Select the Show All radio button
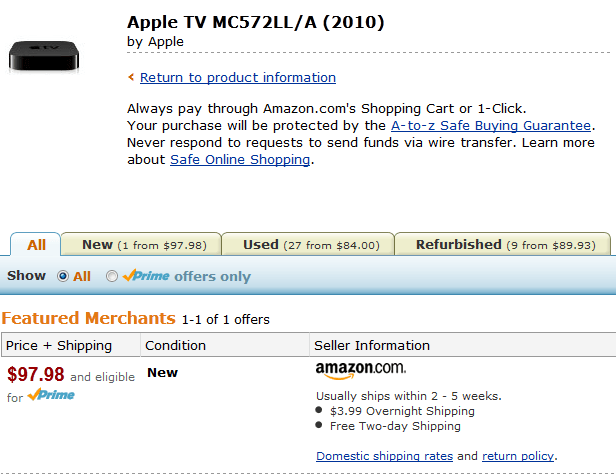This screenshot has height=475, width=616. pyautogui.click(x=62, y=276)
